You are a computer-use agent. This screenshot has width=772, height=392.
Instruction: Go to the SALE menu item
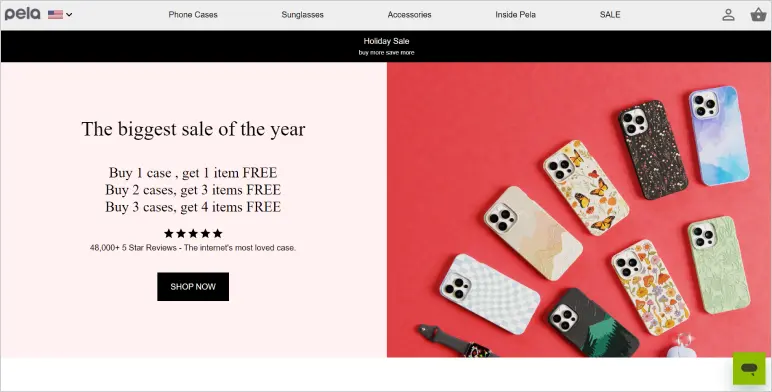tap(610, 15)
